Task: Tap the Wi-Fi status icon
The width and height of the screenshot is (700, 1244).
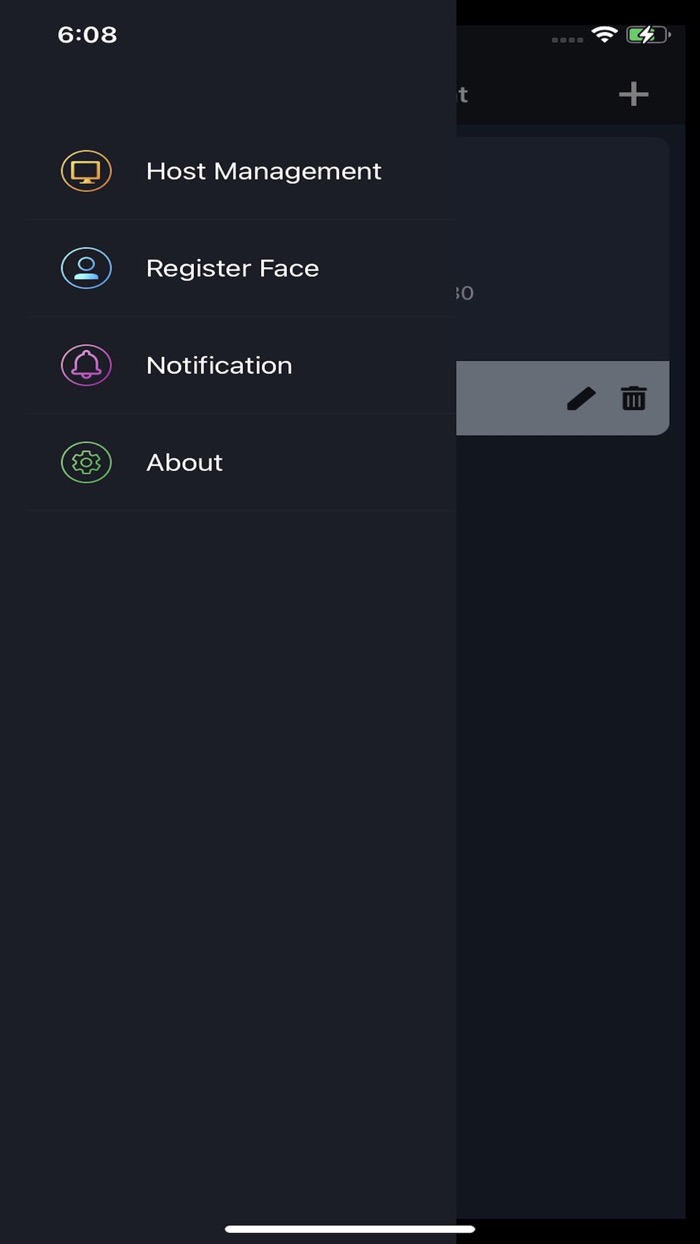Action: pyautogui.click(x=604, y=33)
